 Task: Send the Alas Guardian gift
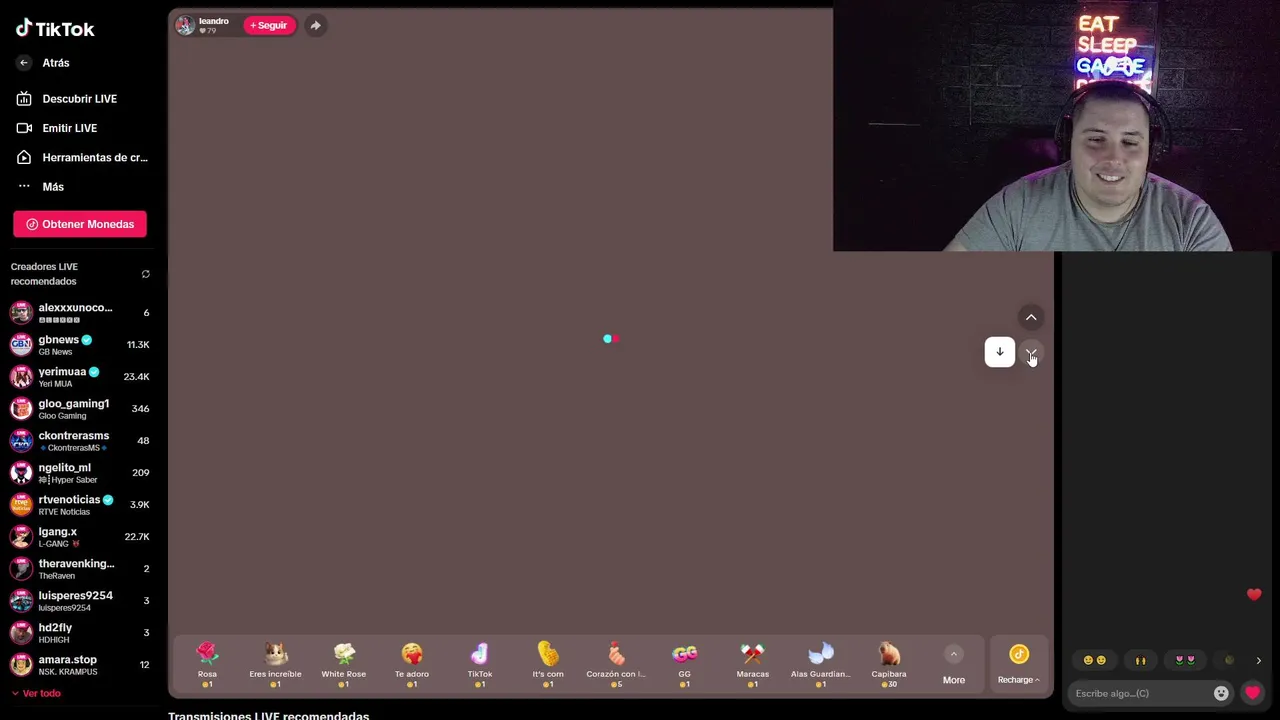820,665
